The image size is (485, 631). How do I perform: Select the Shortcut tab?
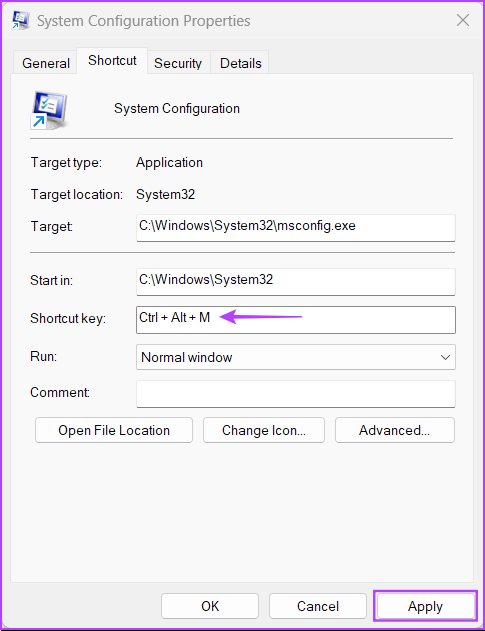[112, 60]
